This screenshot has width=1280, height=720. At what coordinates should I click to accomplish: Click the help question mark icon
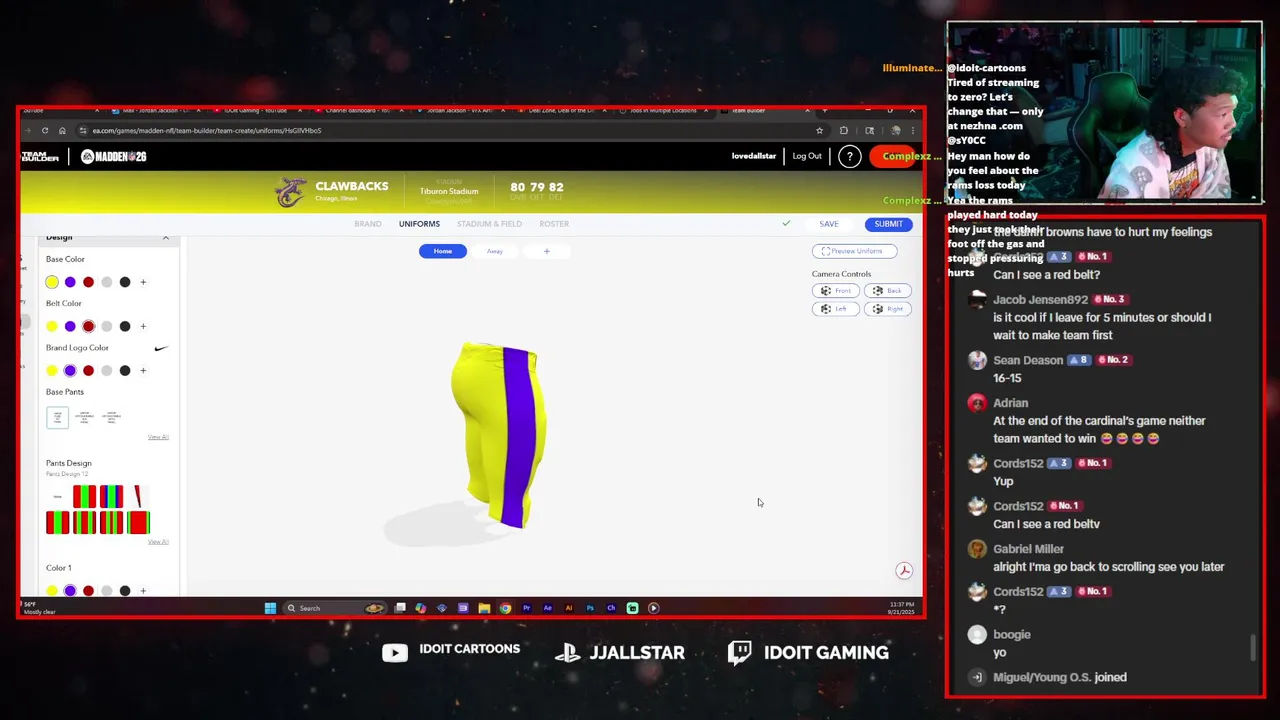point(849,156)
